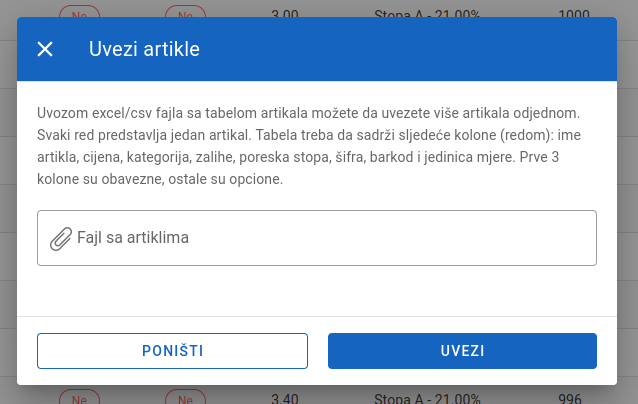Image resolution: width=638 pixels, height=404 pixels.
Task: Click the second 'Ne' chip above the dialog
Action: 185,12
